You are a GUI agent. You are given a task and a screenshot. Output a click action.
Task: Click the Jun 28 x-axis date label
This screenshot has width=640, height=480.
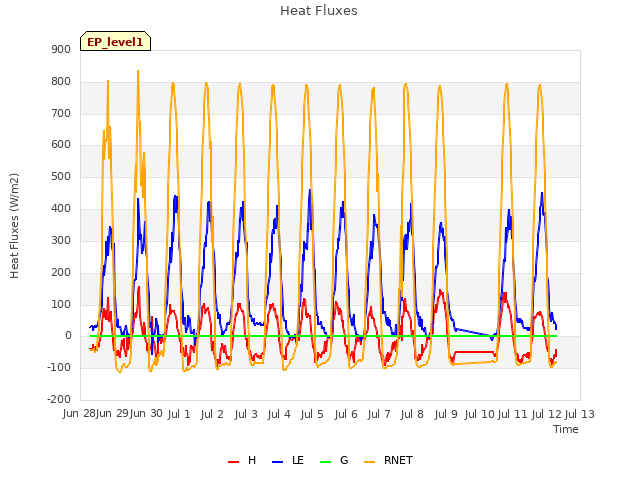[x=79, y=414]
